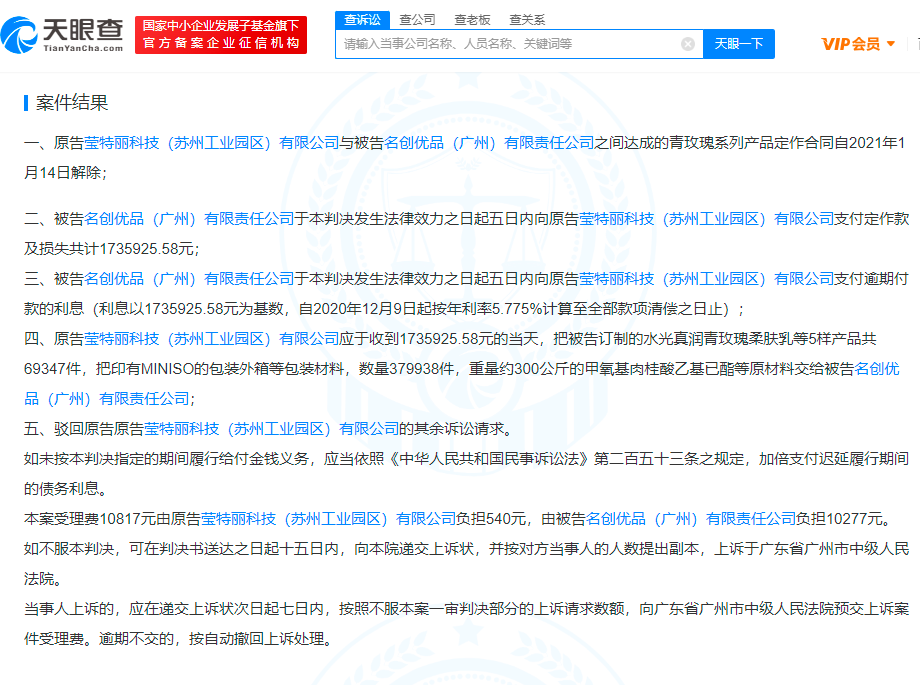Click the red 官方备案企业征信机构 banner
This screenshot has height=685, width=920.
coord(221,35)
